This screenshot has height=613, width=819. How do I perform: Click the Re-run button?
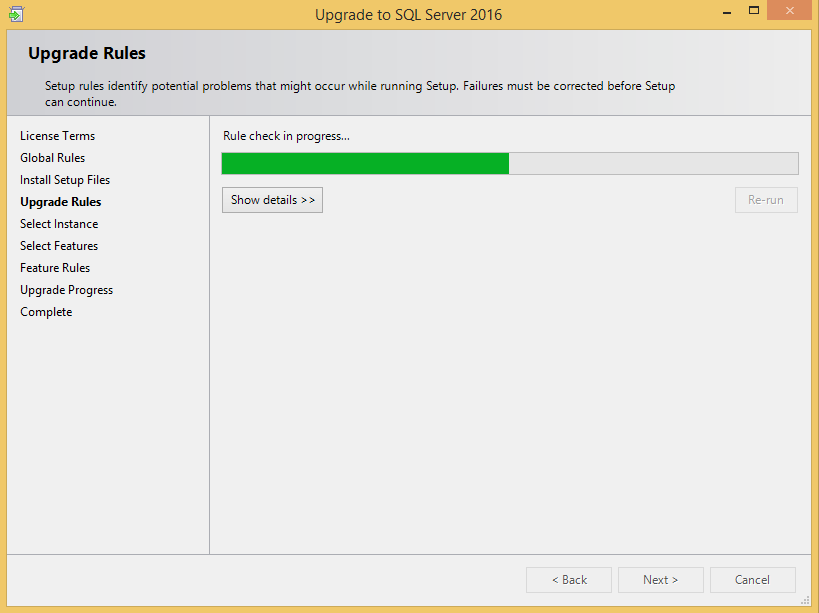coord(766,200)
